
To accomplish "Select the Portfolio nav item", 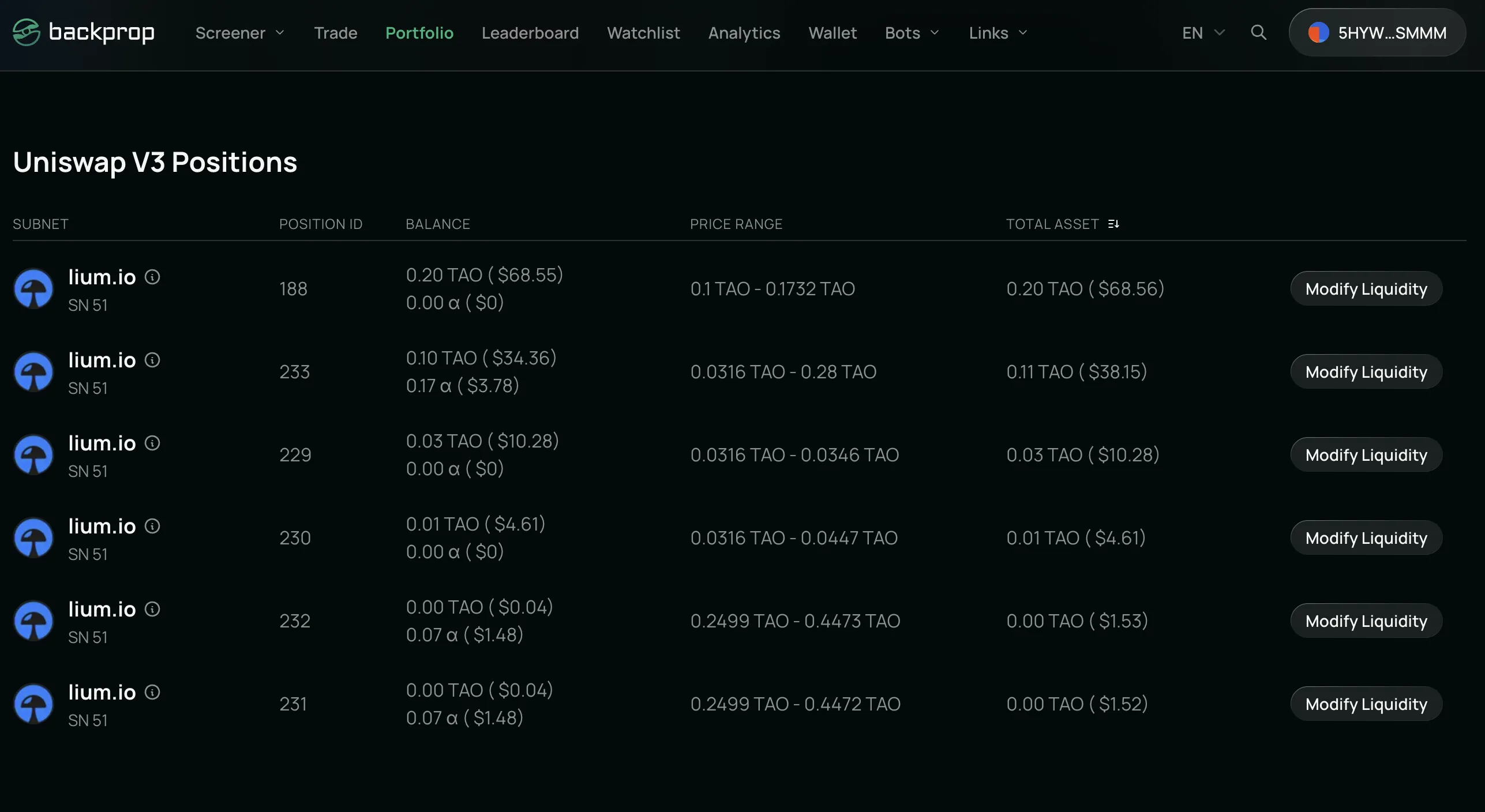I will (419, 33).
